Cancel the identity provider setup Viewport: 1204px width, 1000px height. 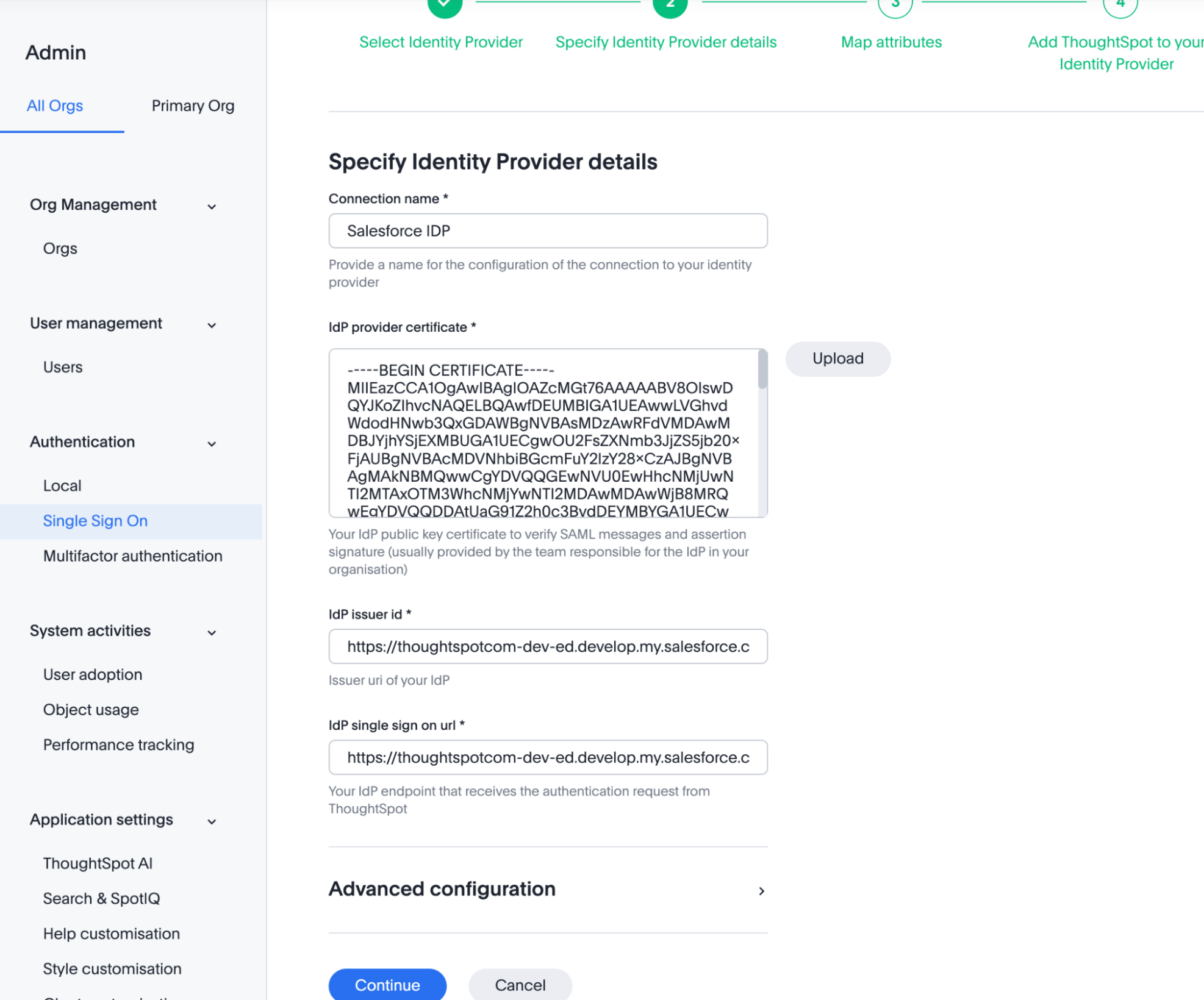(x=520, y=985)
